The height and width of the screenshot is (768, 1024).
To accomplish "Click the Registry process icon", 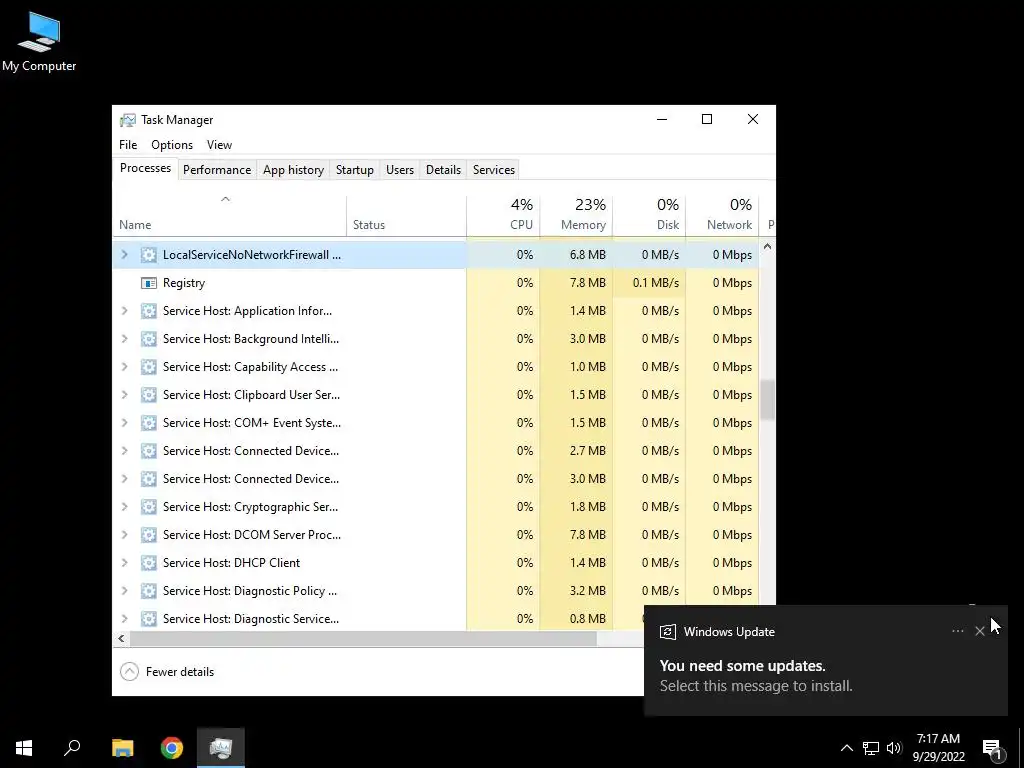I will click(x=149, y=283).
